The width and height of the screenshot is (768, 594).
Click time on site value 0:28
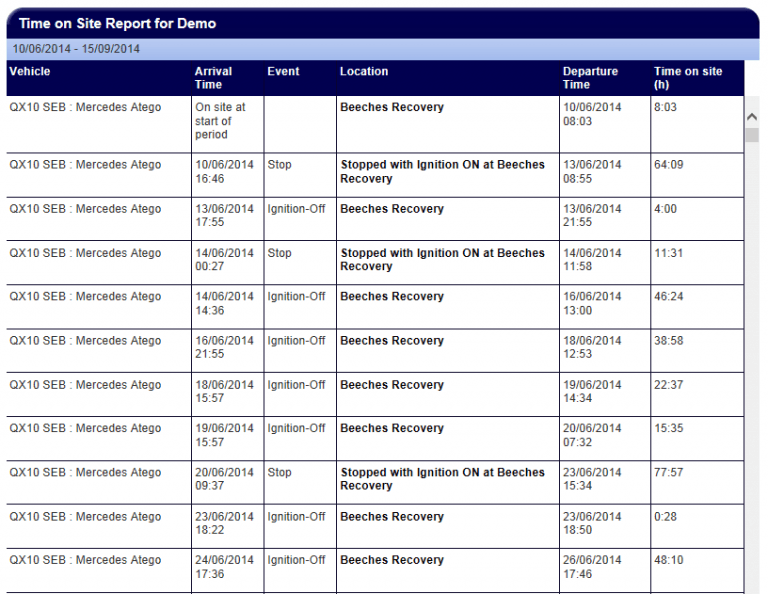[665, 517]
